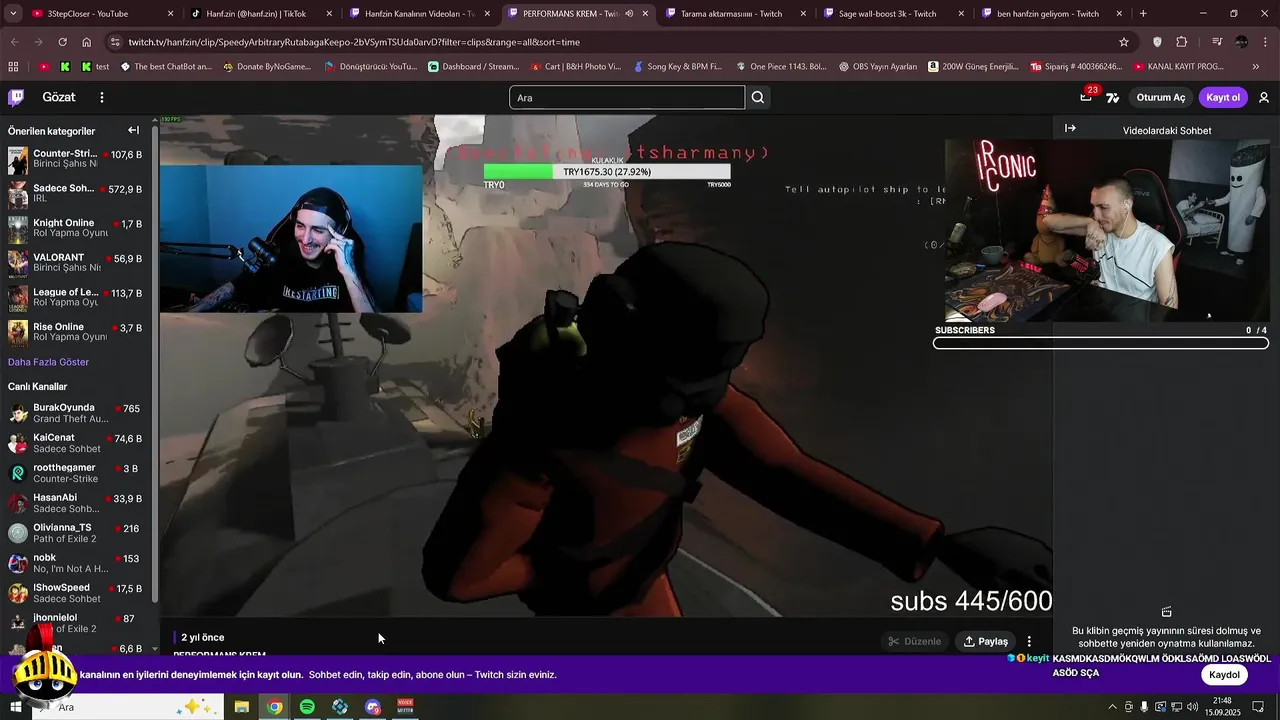This screenshot has height=720, width=1280.
Task: Open the clip's more options three-dot menu
Action: (x=1029, y=641)
